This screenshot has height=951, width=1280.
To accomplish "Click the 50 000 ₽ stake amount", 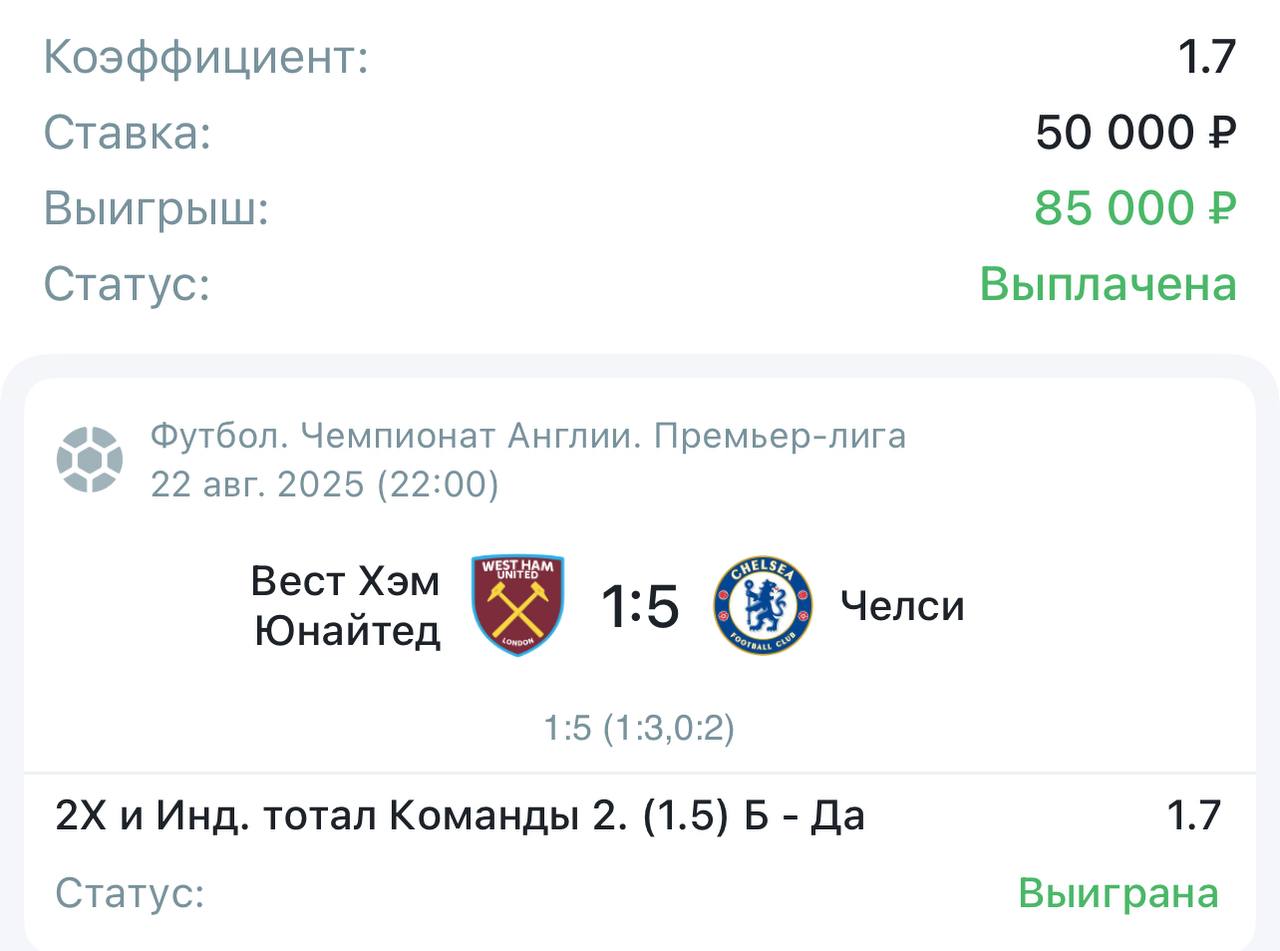I will 1135,132.
